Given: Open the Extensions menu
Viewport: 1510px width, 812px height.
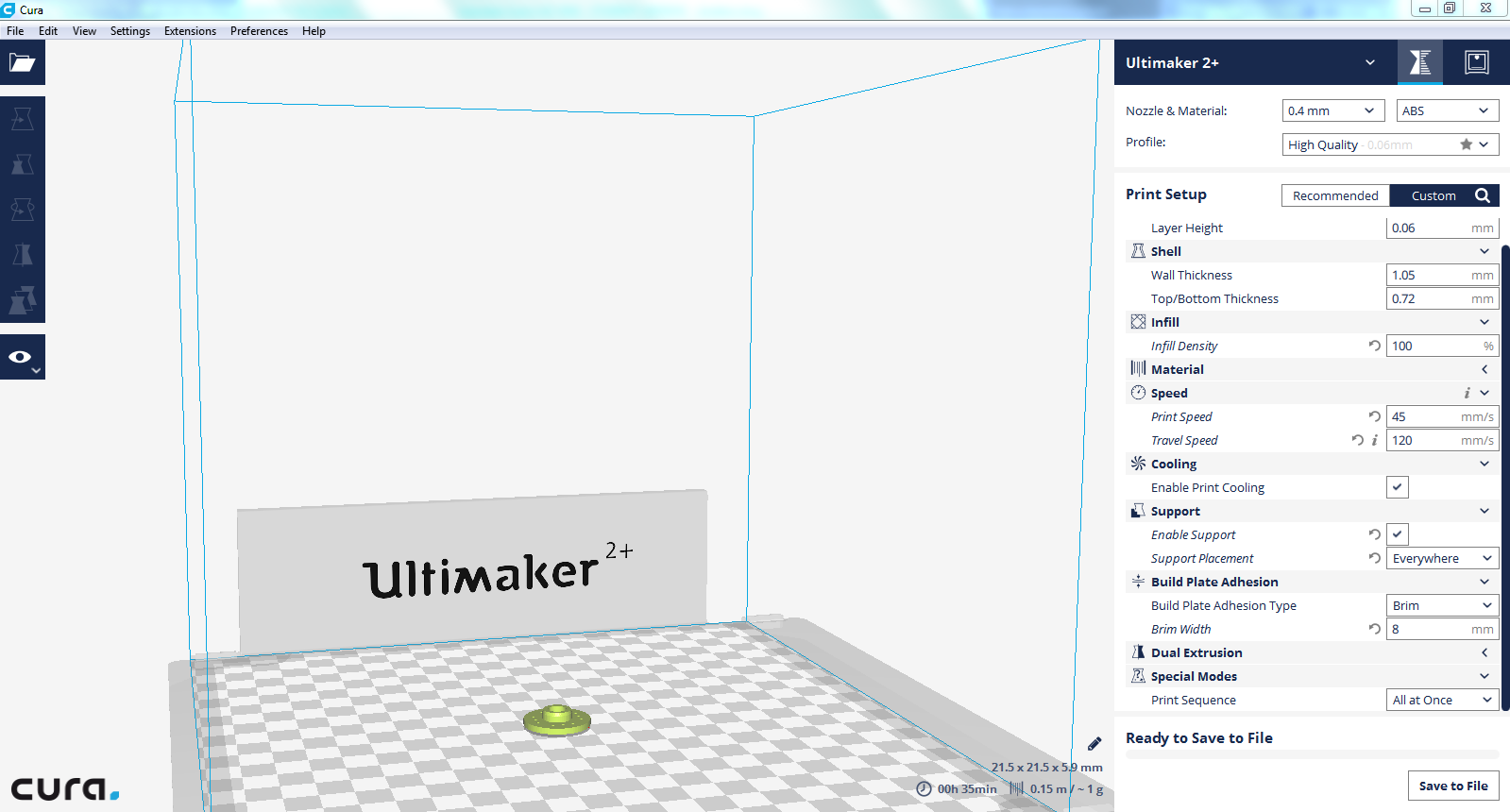Looking at the screenshot, I should [x=190, y=31].
